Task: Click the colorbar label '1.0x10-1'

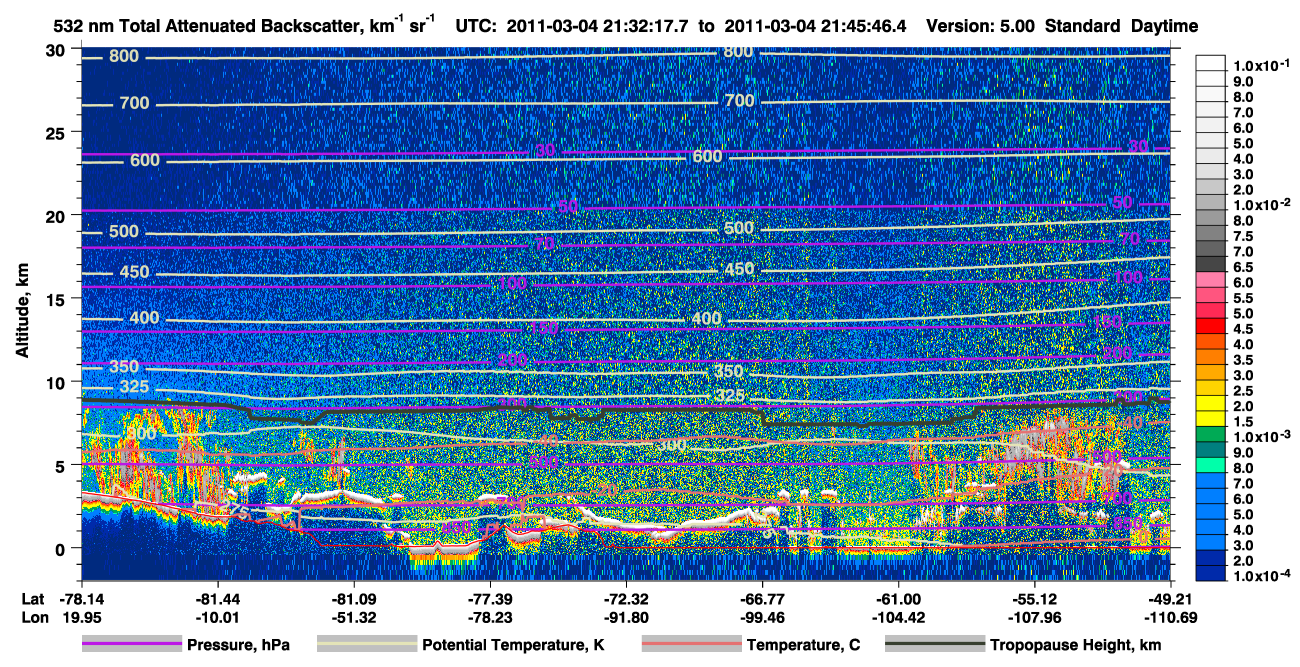Action: (1261, 65)
